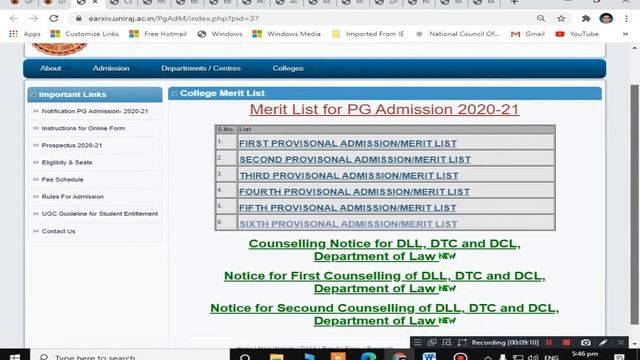Open the Free Hotmail bookmark
The height and width of the screenshot is (360, 640).
click(x=158, y=34)
